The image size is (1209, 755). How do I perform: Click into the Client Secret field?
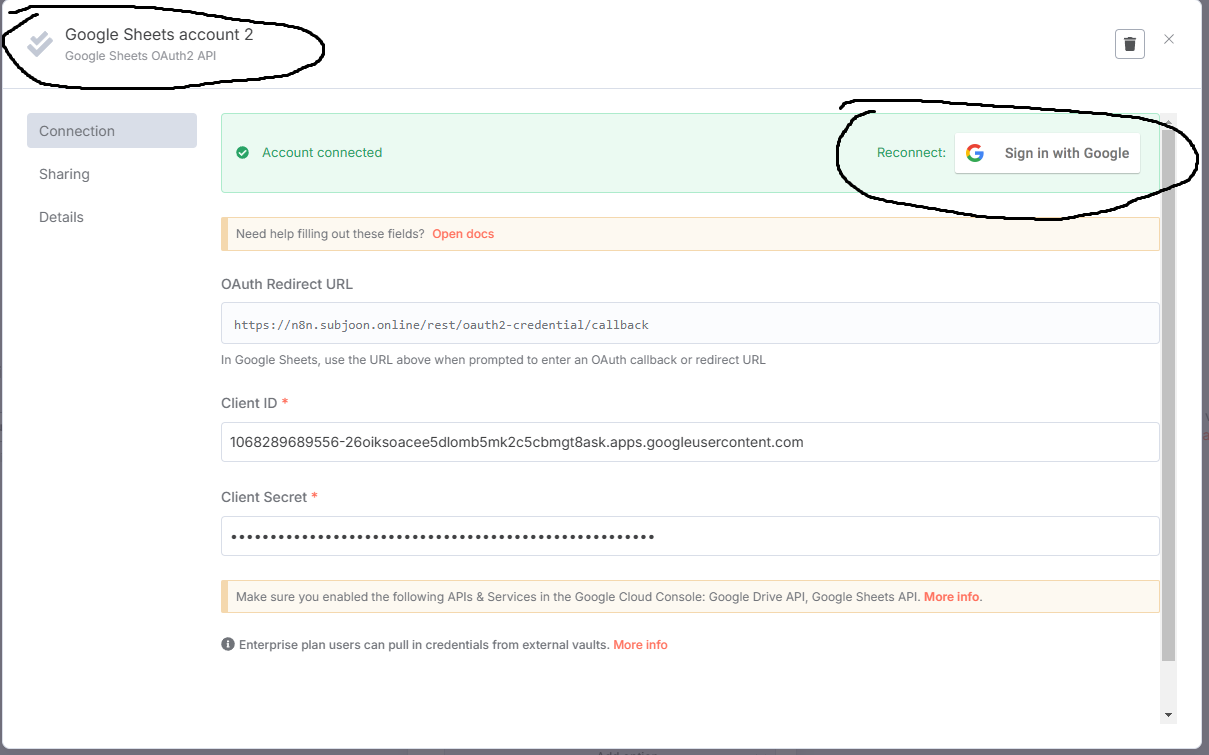click(x=690, y=536)
